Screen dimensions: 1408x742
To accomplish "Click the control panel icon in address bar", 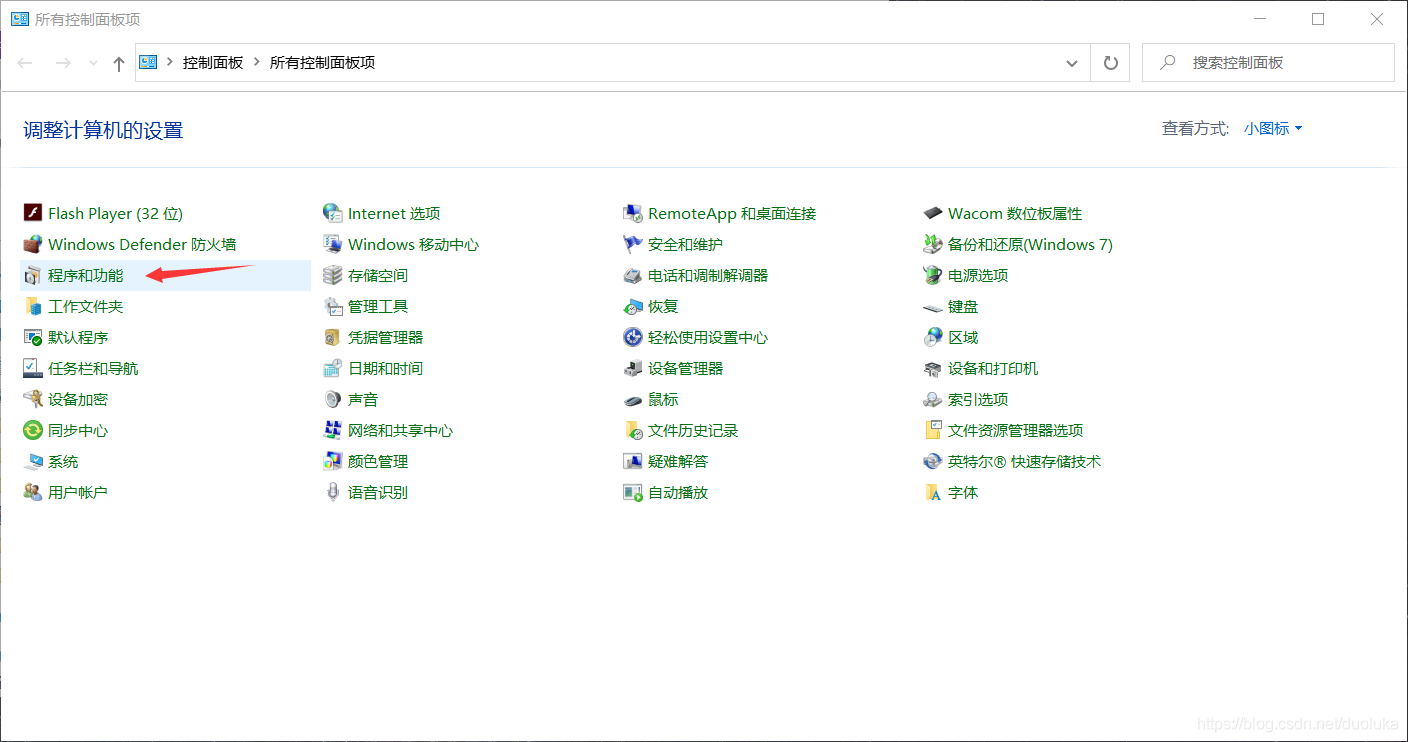I will pos(149,62).
